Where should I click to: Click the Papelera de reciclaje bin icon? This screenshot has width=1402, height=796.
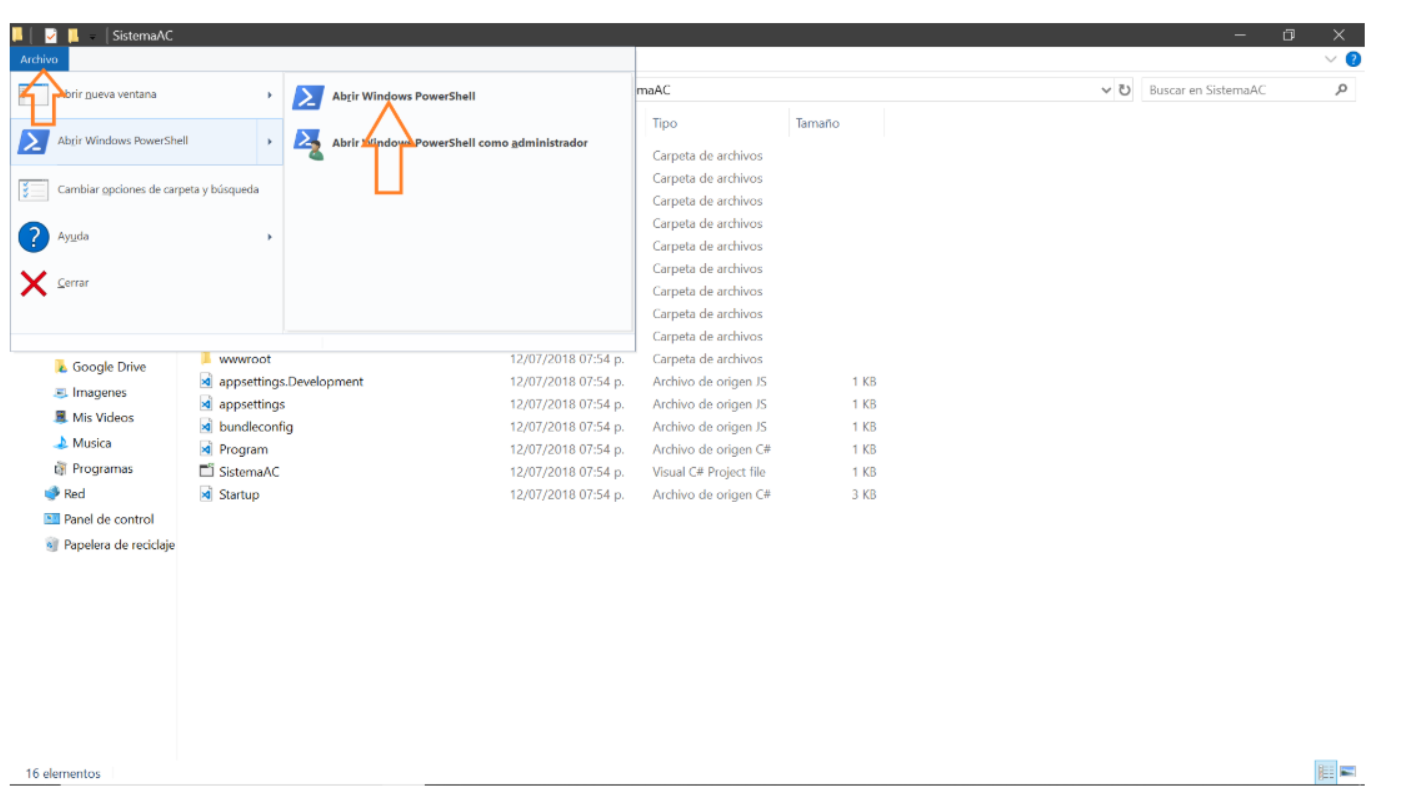[x=52, y=545]
